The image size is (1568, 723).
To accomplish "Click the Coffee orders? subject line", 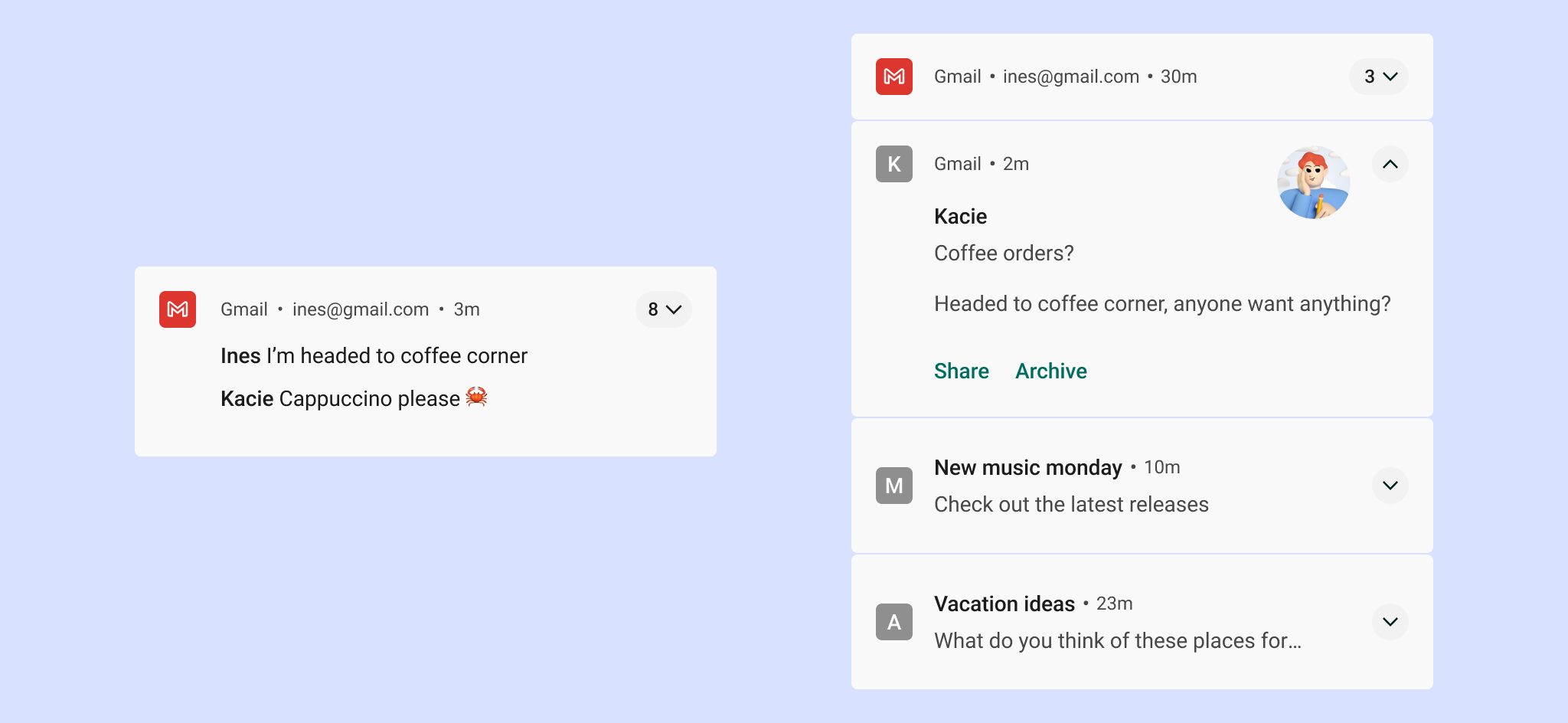I will click(1004, 254).
